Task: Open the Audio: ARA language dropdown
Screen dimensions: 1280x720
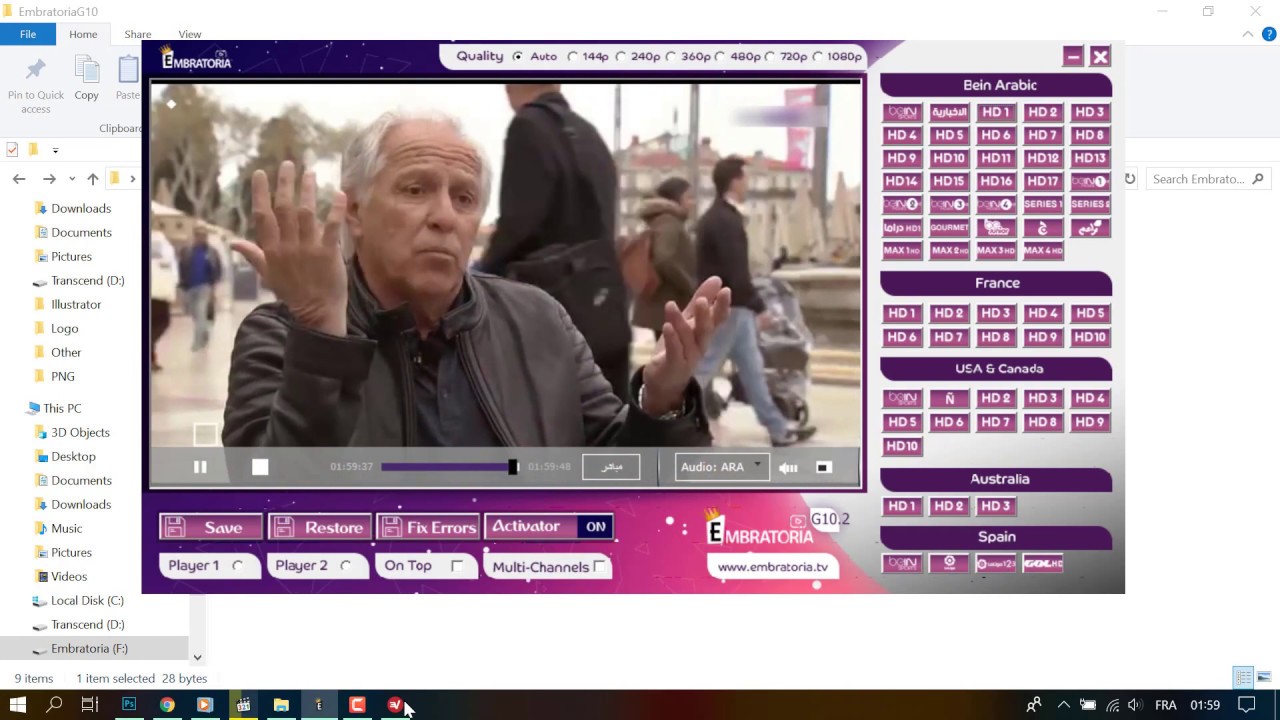Action: pos(722,467)
